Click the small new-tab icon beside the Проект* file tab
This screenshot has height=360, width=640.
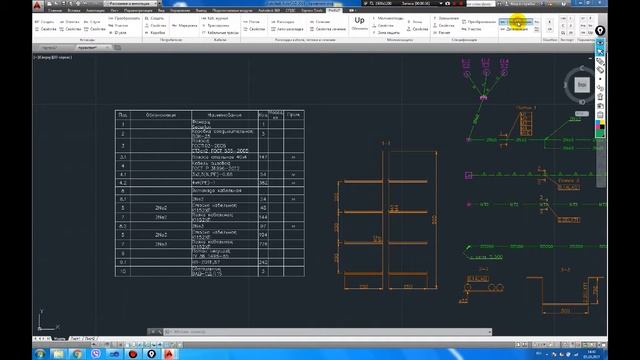[x=118, y=48]
